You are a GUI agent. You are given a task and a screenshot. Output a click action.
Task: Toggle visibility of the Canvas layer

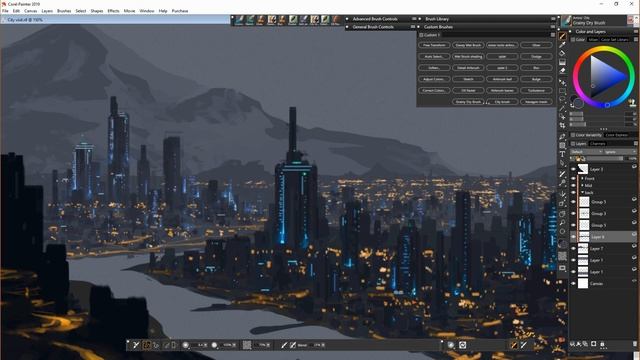pyautogui.click(x=573, y=284)
